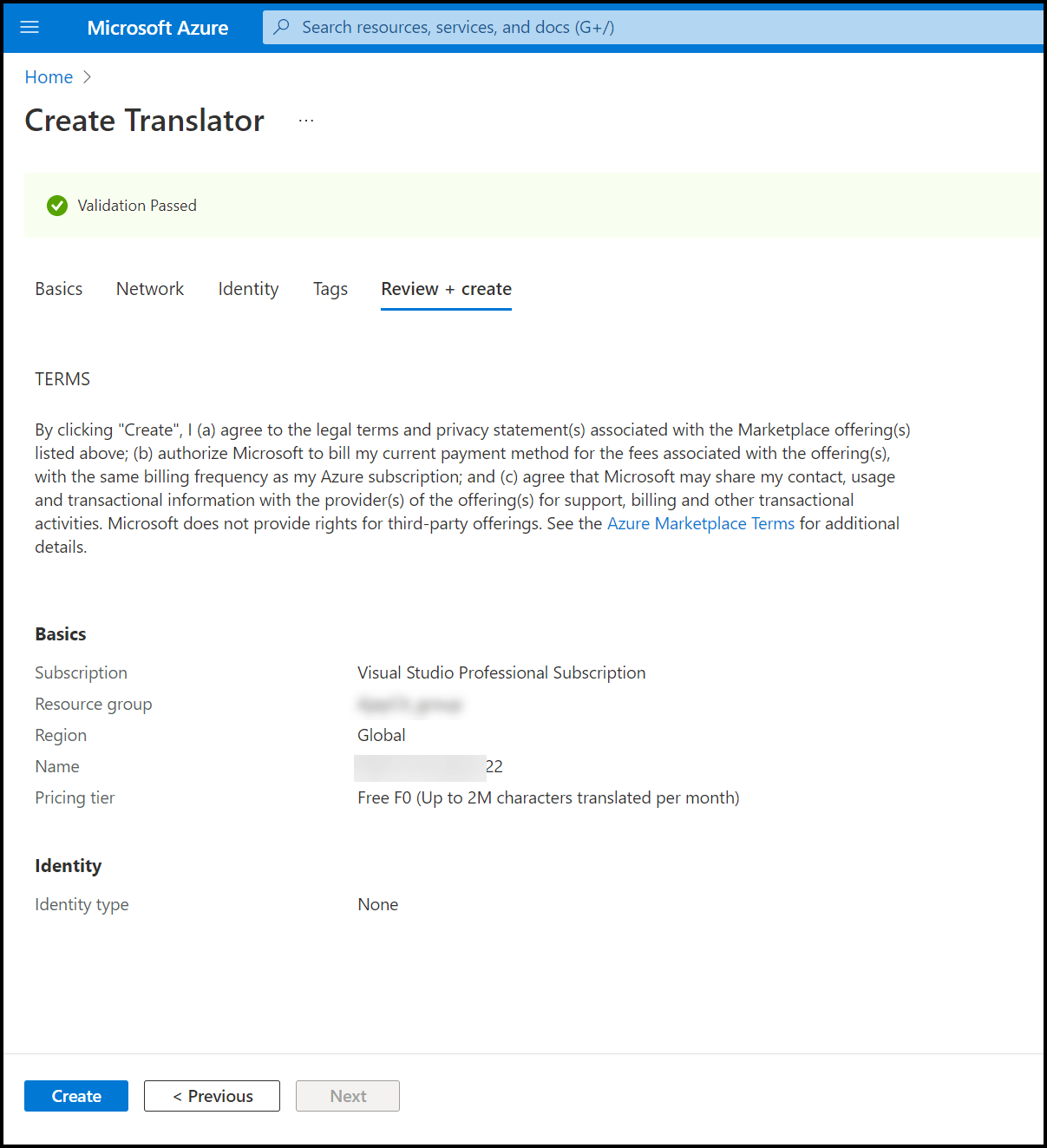Click the Pricing tier field label
The height and width of the screenshot is (1148, 1047).
click(75, 797)
